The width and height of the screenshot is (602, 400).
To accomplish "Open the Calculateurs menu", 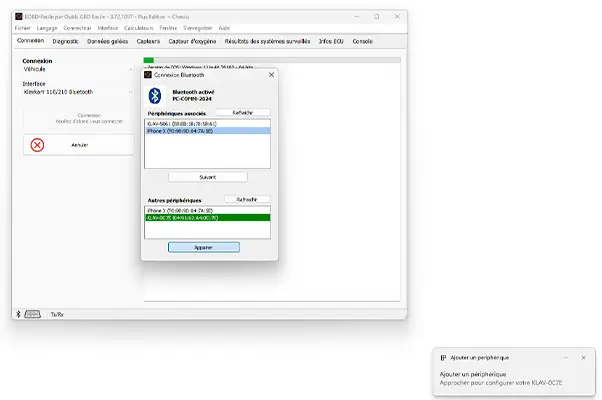I will pyautogui.click(x=139, y=28).
